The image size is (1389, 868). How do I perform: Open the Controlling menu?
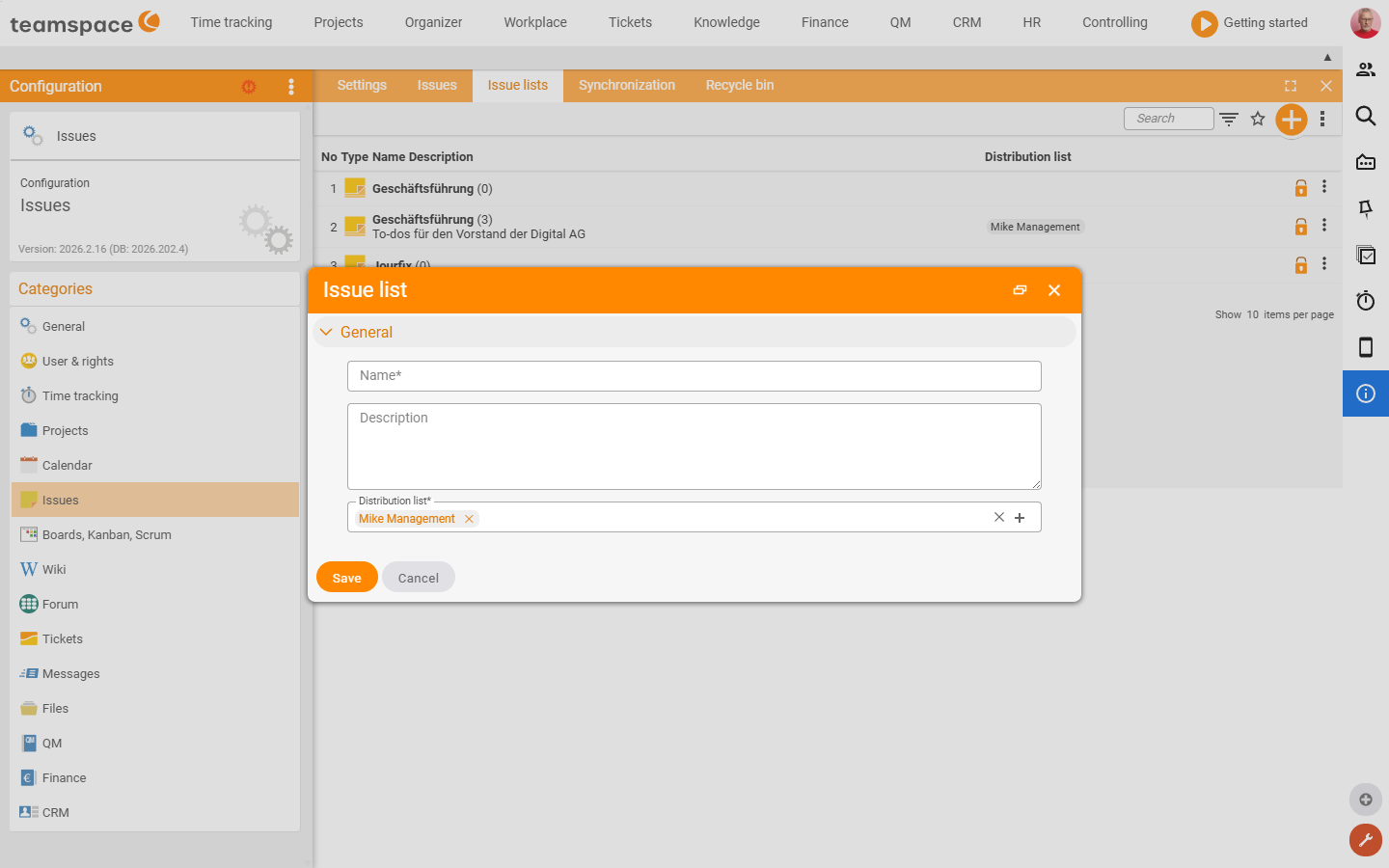click(1115, 22)
